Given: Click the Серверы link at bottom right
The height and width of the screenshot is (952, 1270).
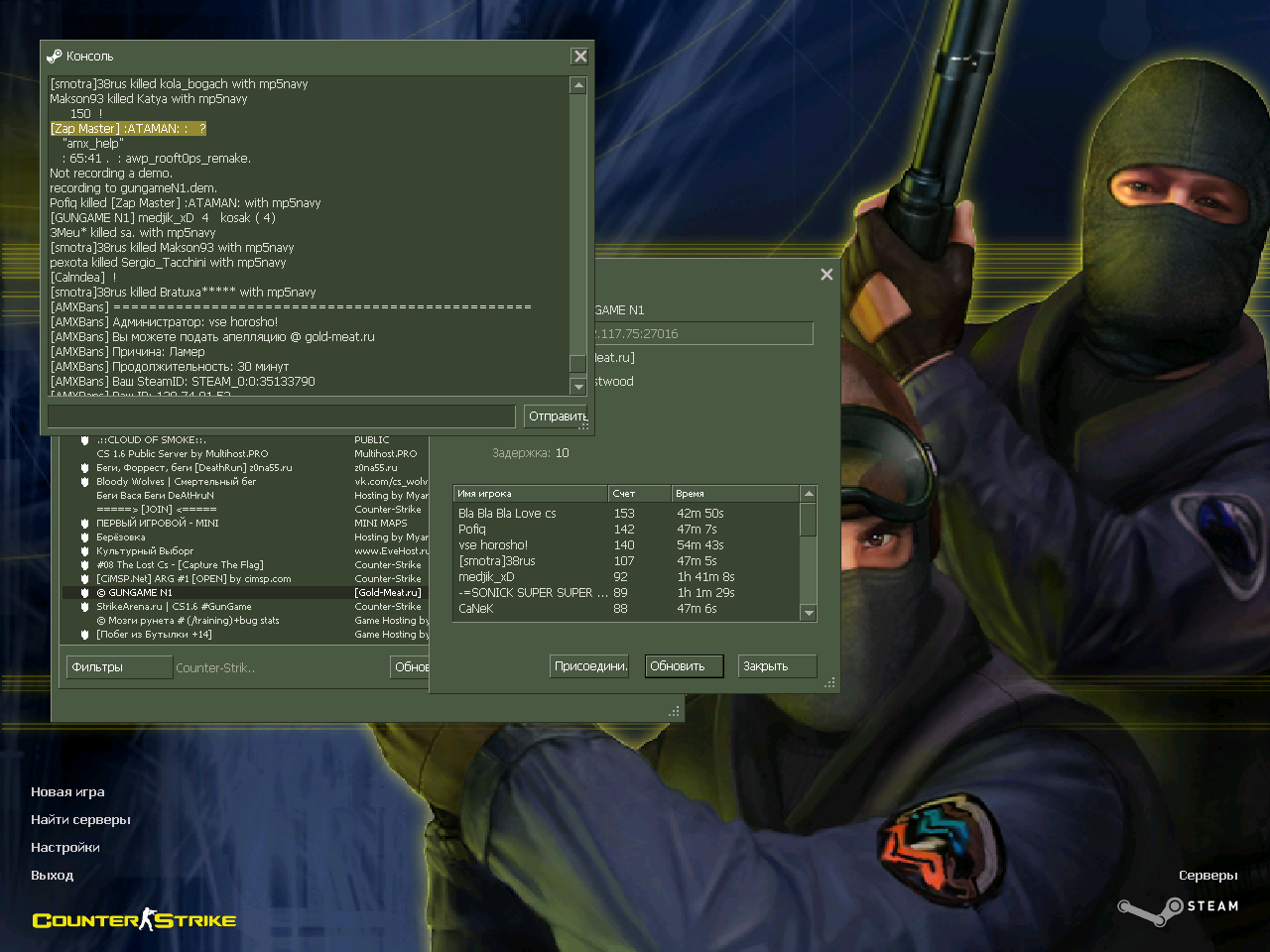Looking at the screenshot, I should (x=1207, y=876).
